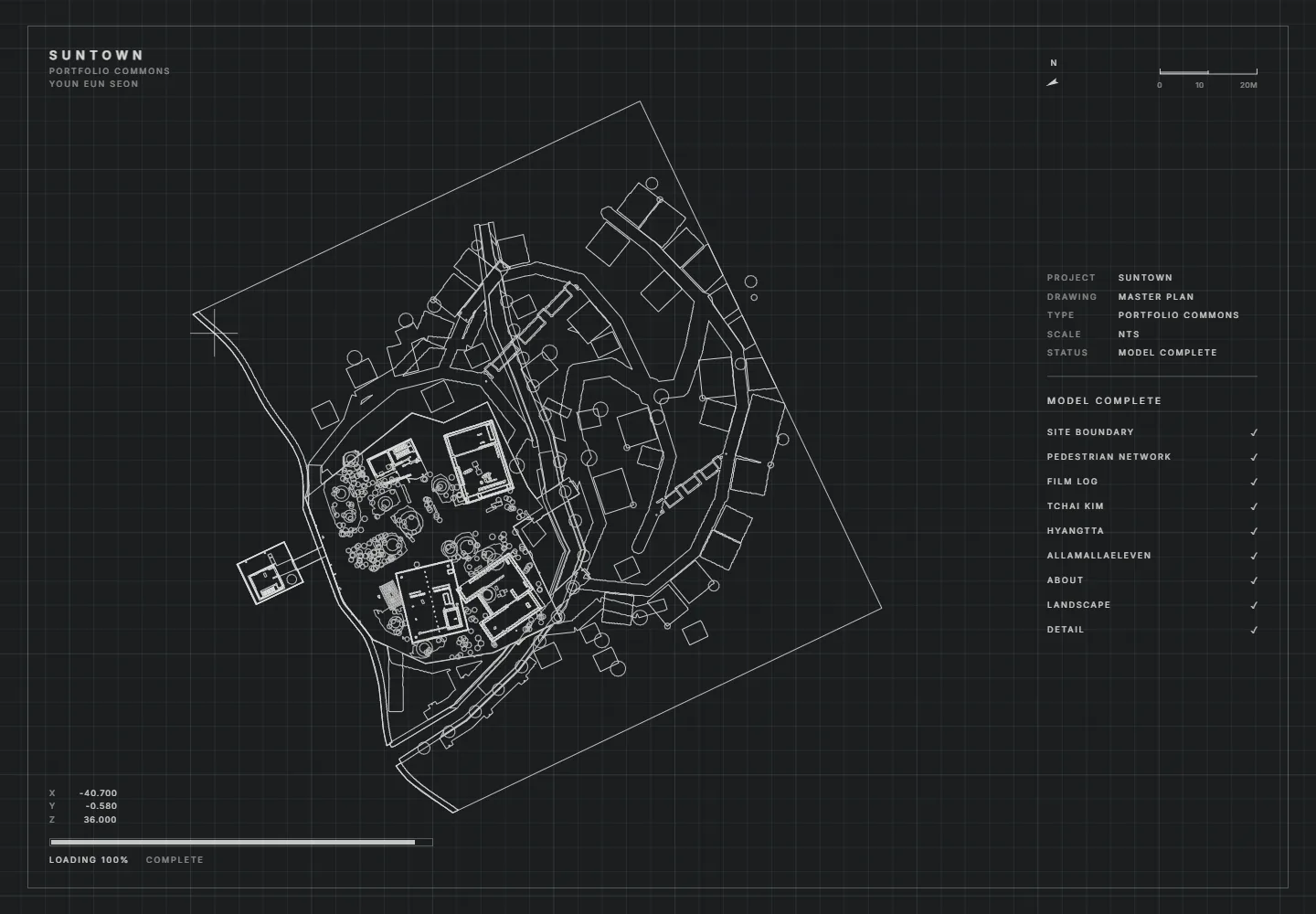
Task: Click the LOADING 100% label
Action: pyautogui.click(x=89, y=860)
